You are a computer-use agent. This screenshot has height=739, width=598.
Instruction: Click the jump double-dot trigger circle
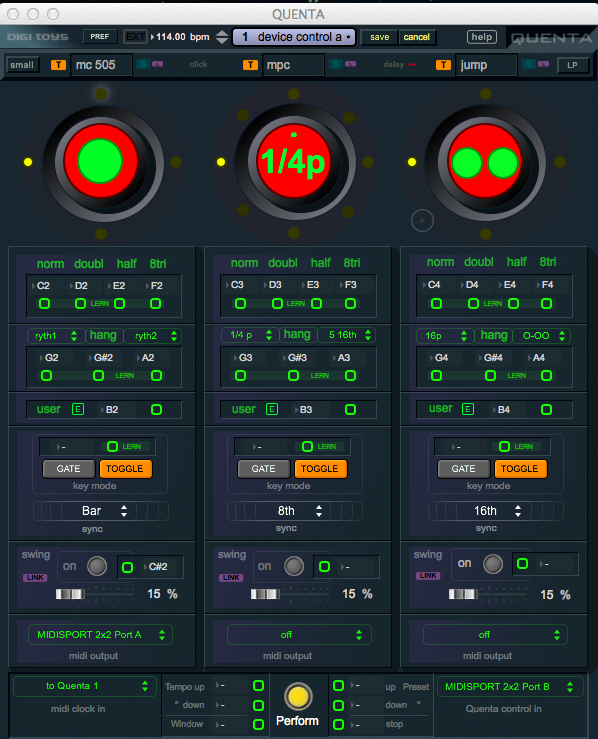click(485, 161)
